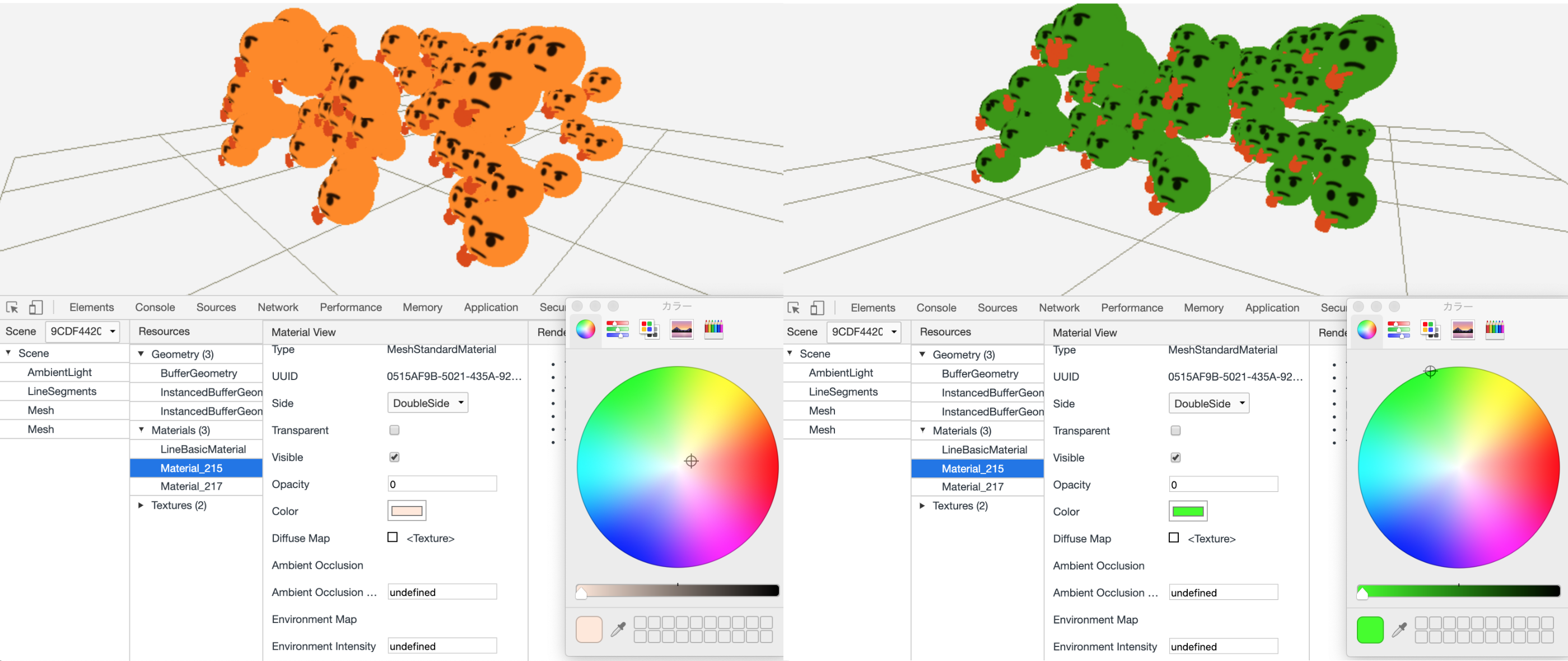This screenshot has height=661, width=1568.
Task: Open the Network tab in the right DevTools panel
Action: tap(1058, 308)
